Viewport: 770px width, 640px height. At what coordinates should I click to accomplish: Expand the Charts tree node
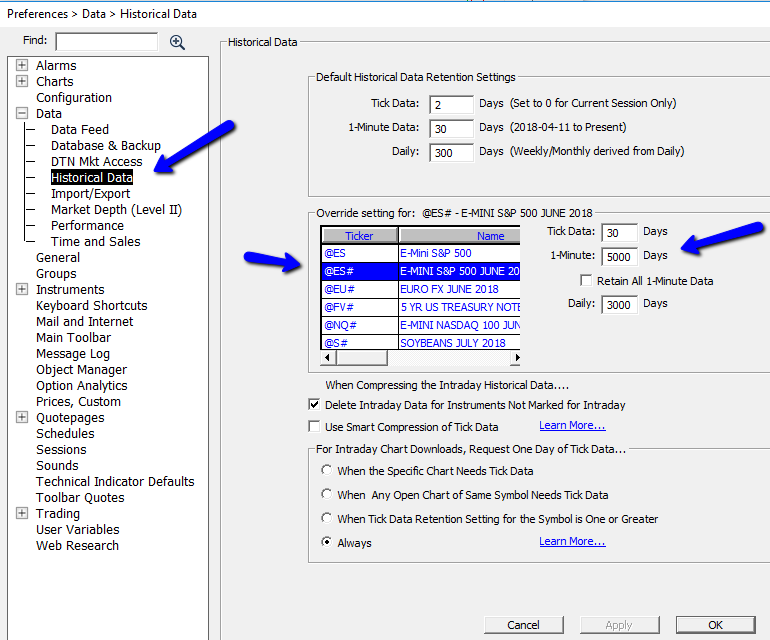click(x=22, y=81)
